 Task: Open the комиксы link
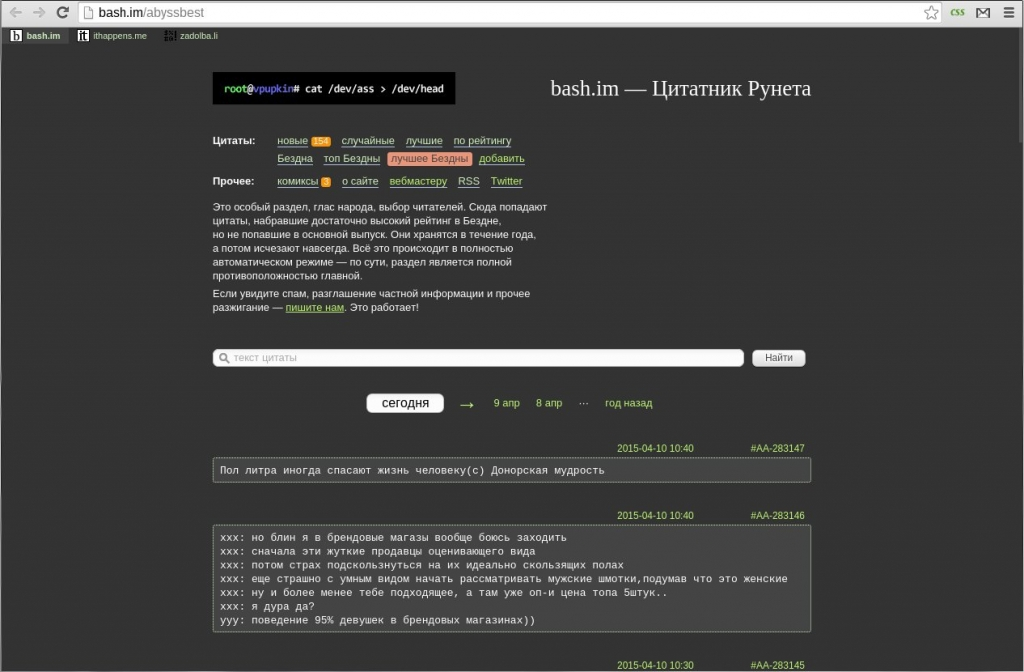coord(297,182)
